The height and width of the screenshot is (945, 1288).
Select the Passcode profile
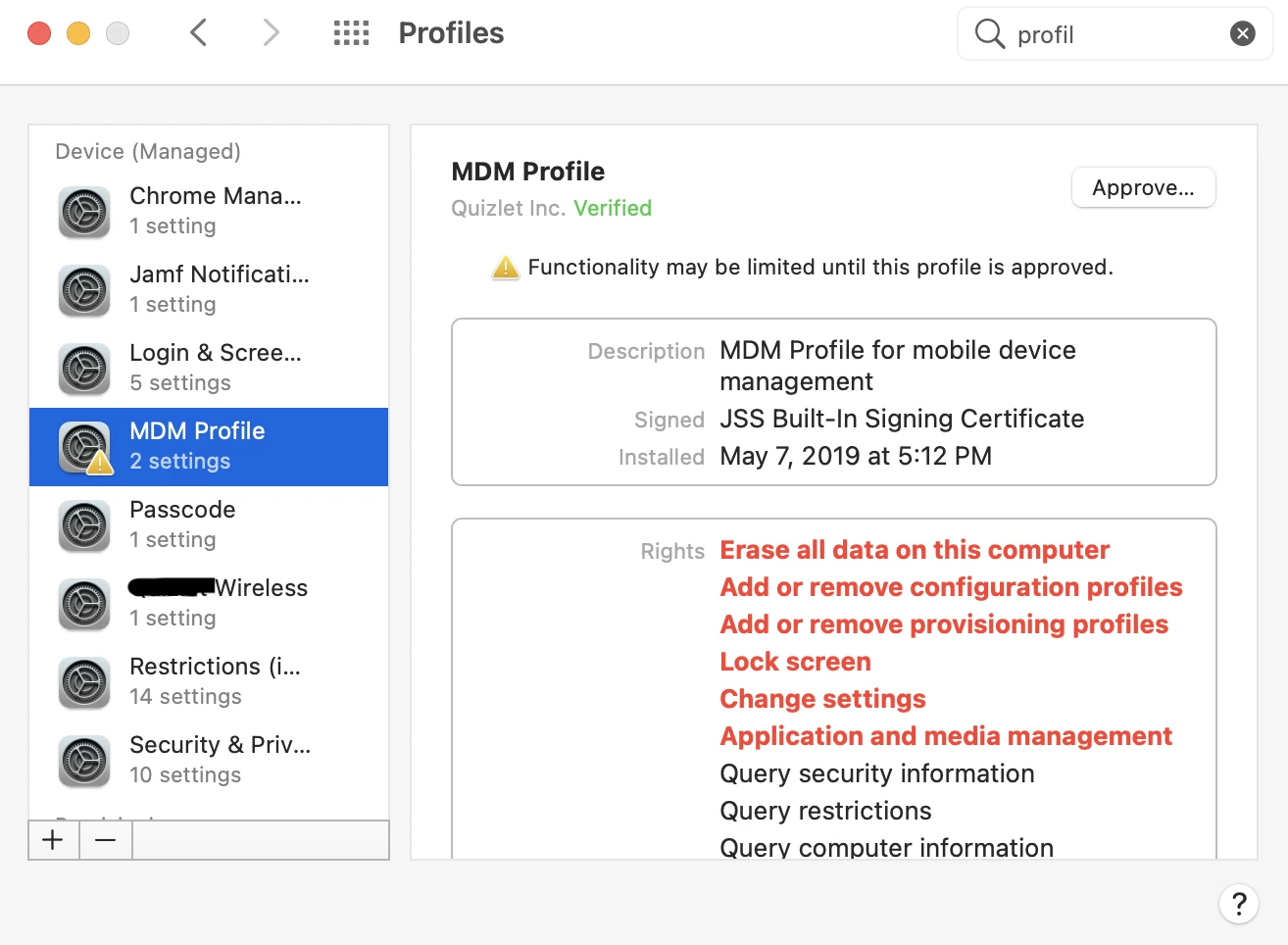[x=209, y=524]
